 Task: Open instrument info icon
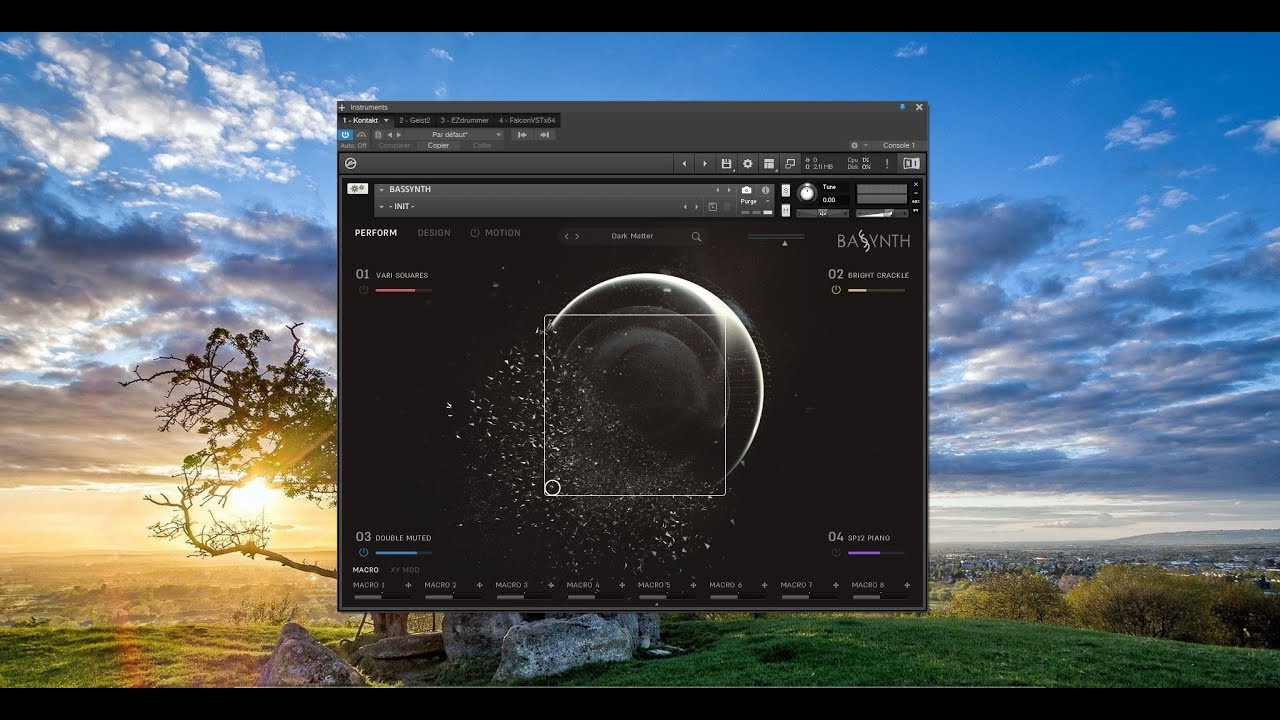766,190
